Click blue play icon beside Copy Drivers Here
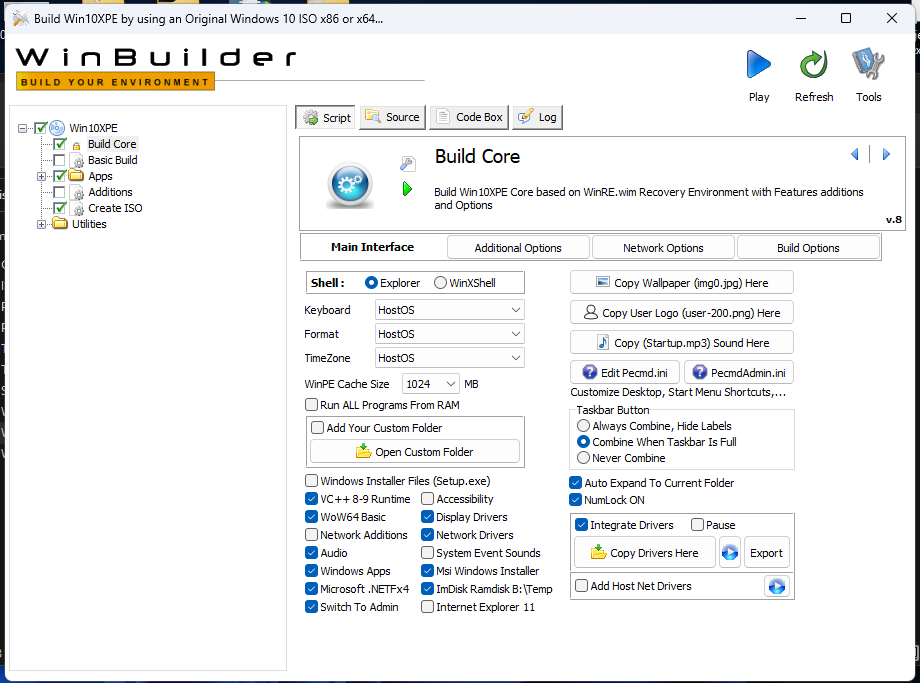This screenshot has height=683, width=920. (x=730, y=553)
